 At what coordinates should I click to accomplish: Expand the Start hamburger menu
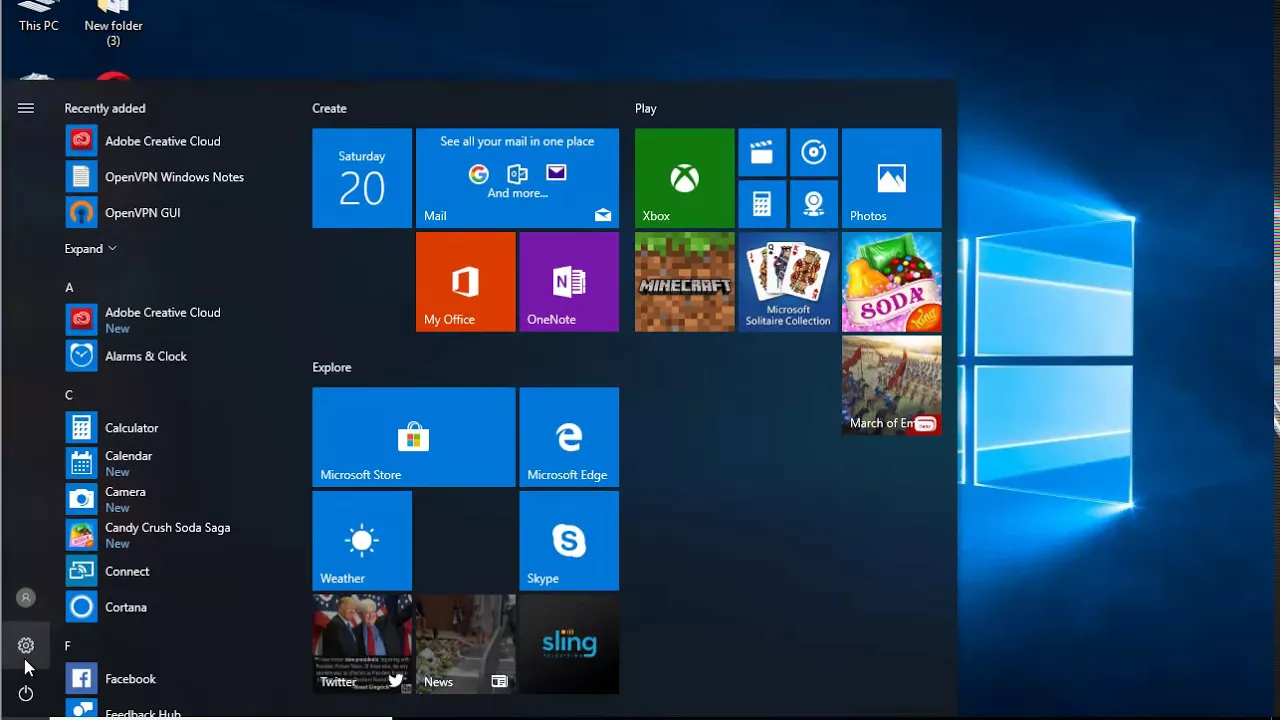click(x=26, y=108)
